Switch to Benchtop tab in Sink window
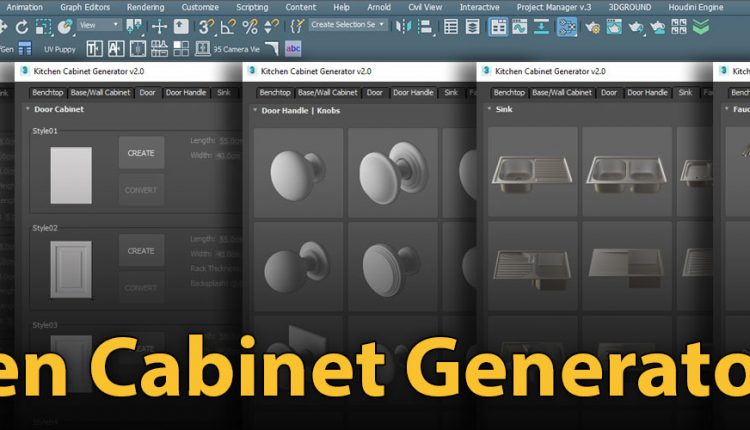 [x=507, y=92]
